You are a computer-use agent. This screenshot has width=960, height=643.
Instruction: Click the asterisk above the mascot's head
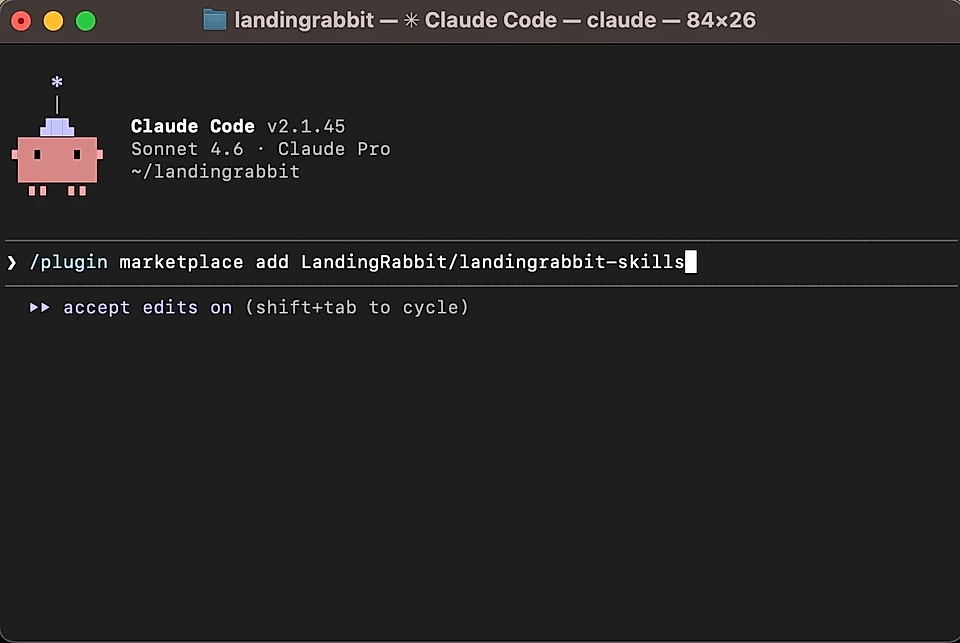pos(57,82)
